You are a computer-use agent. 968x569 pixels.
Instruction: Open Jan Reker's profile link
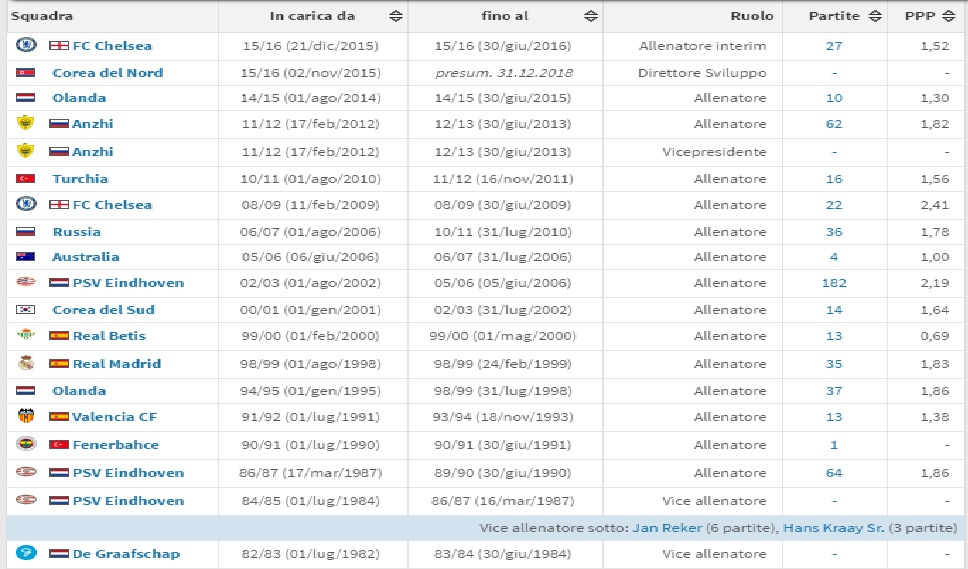[x=666, y=528]
